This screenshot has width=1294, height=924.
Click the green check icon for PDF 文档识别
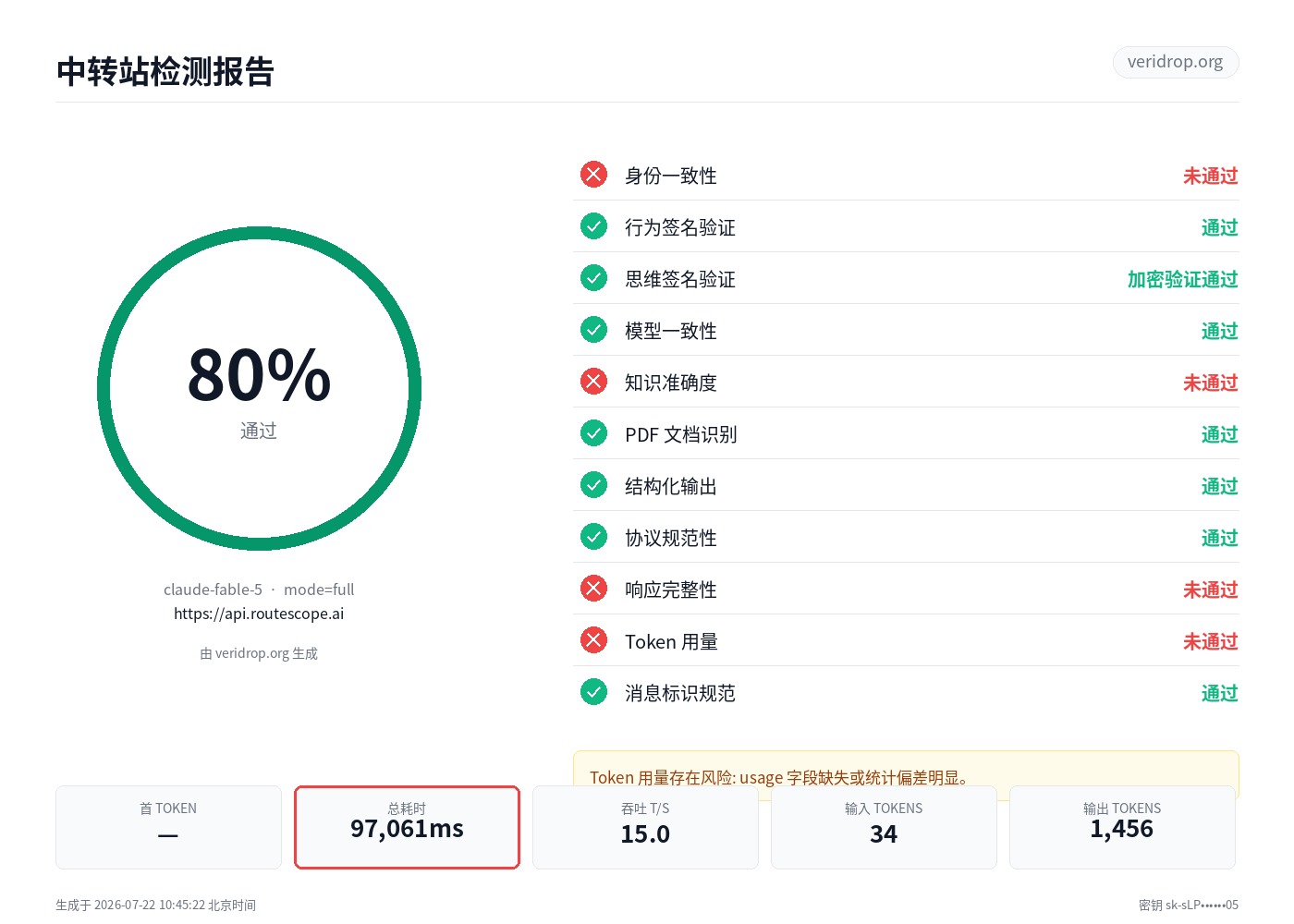click(593, 433)
